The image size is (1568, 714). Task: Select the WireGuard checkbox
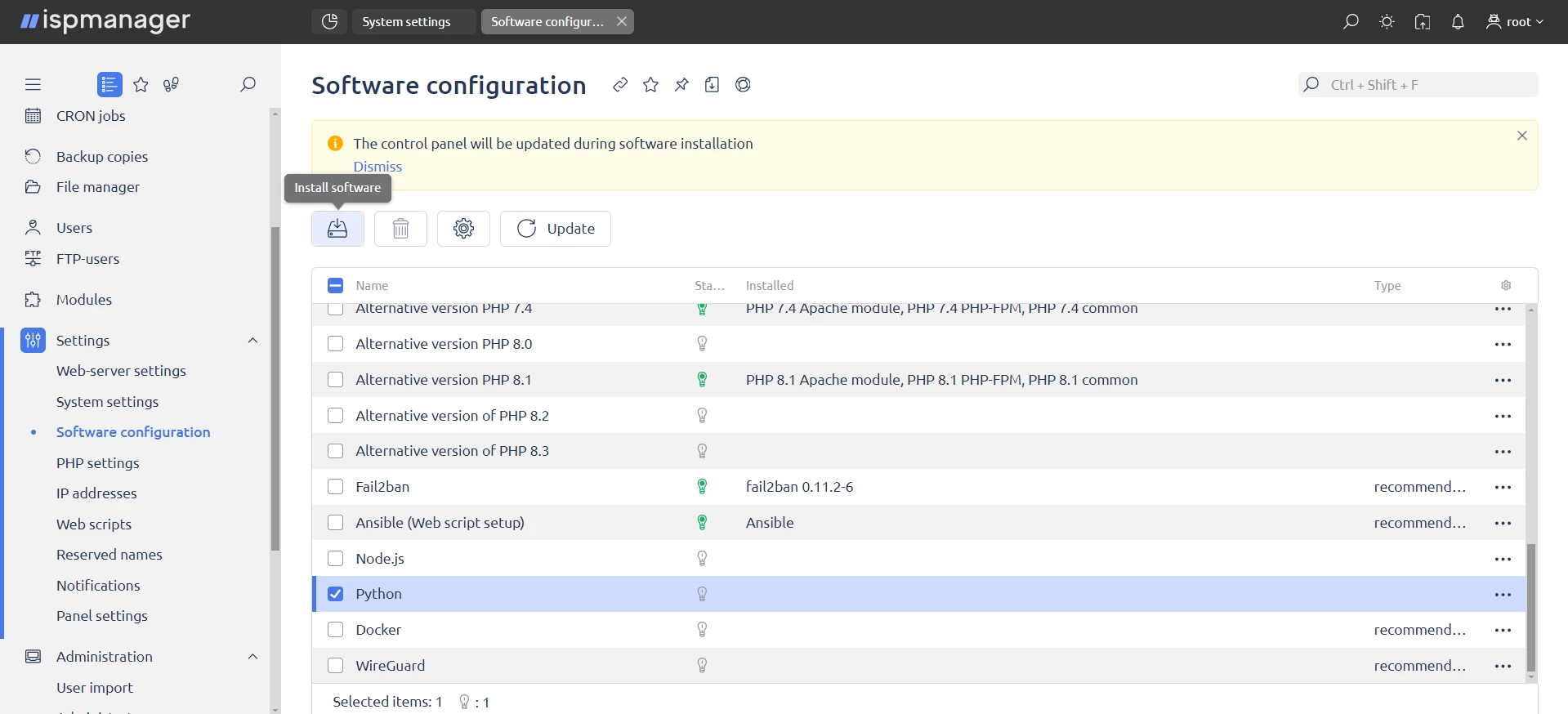335,666
